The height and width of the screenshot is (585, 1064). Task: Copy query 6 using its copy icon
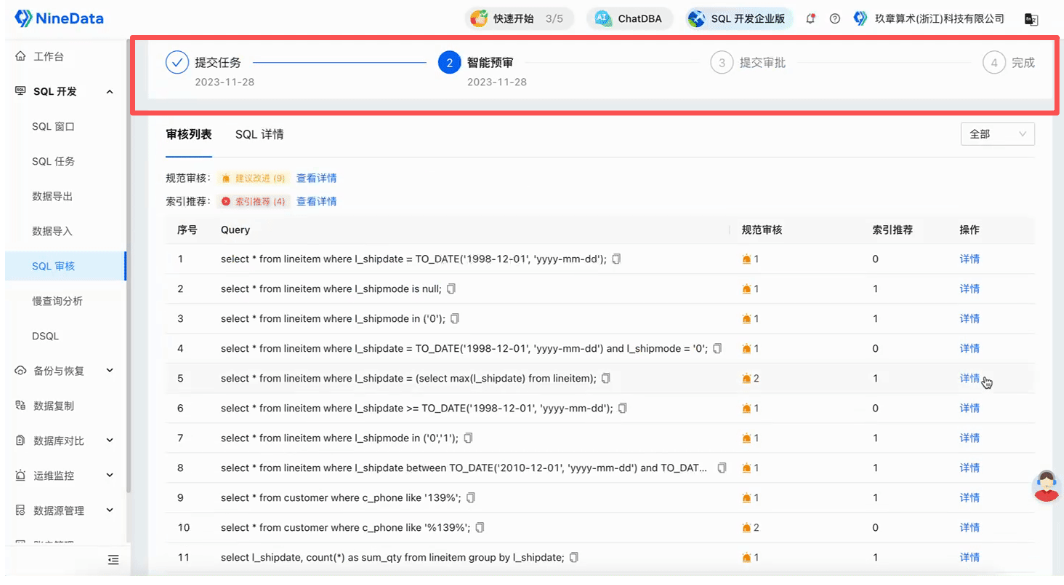coord(622,408)
